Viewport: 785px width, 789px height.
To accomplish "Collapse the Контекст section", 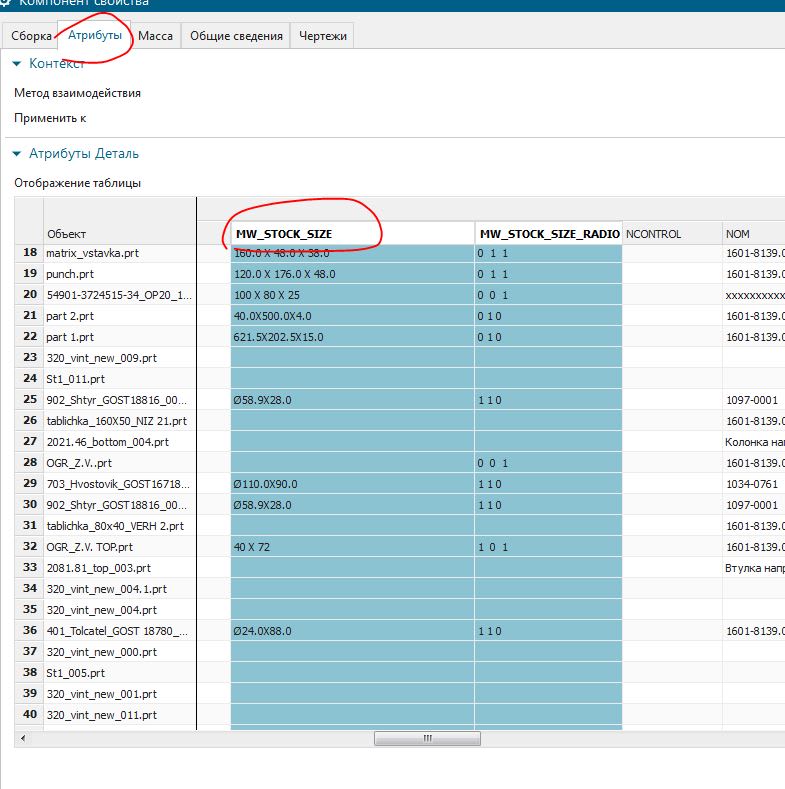I will (17, 63).
